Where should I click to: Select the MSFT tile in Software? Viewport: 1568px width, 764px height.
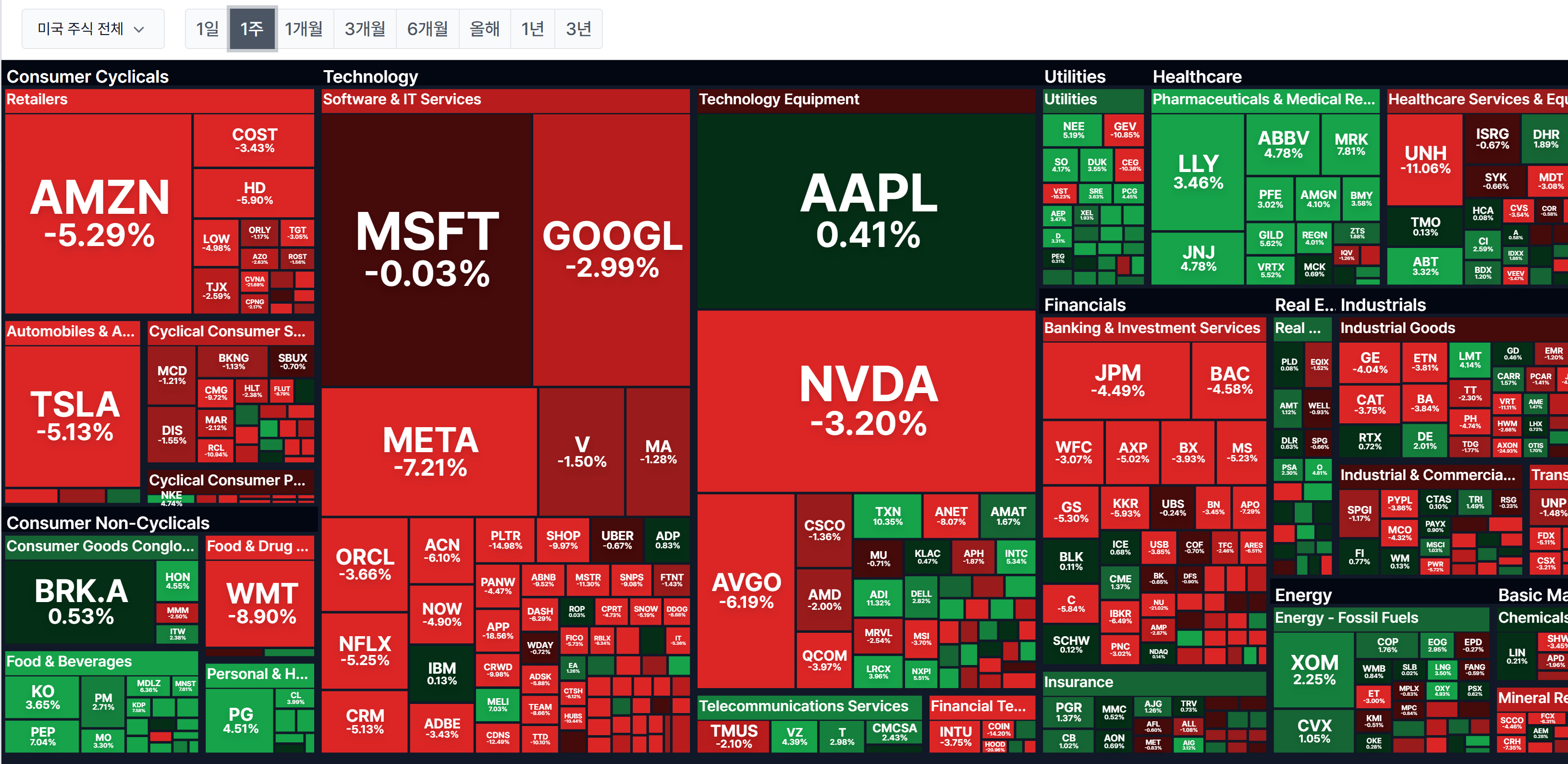pyautogui.click(x=427, y=249)
